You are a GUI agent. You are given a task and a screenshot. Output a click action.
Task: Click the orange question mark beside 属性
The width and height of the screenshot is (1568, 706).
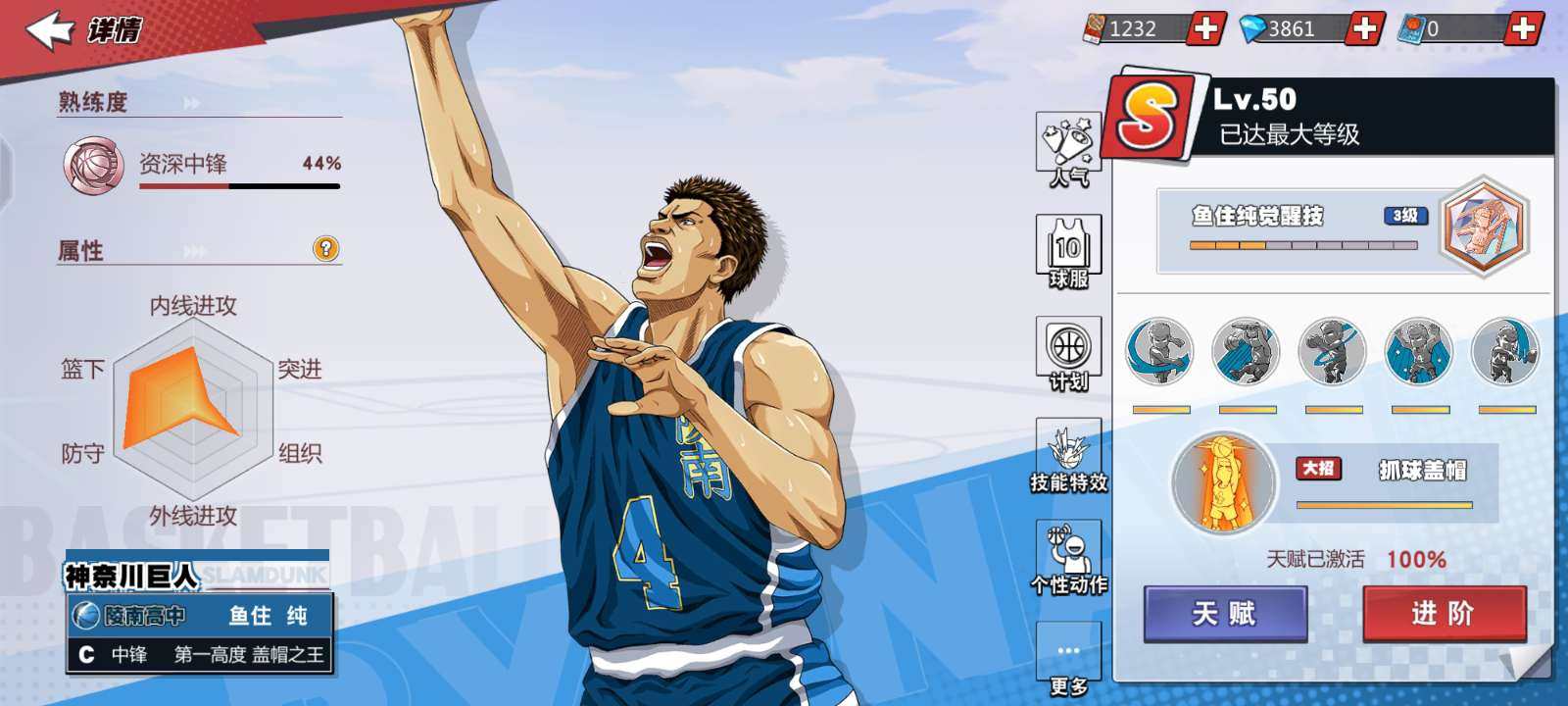click(x=325, y=248)
